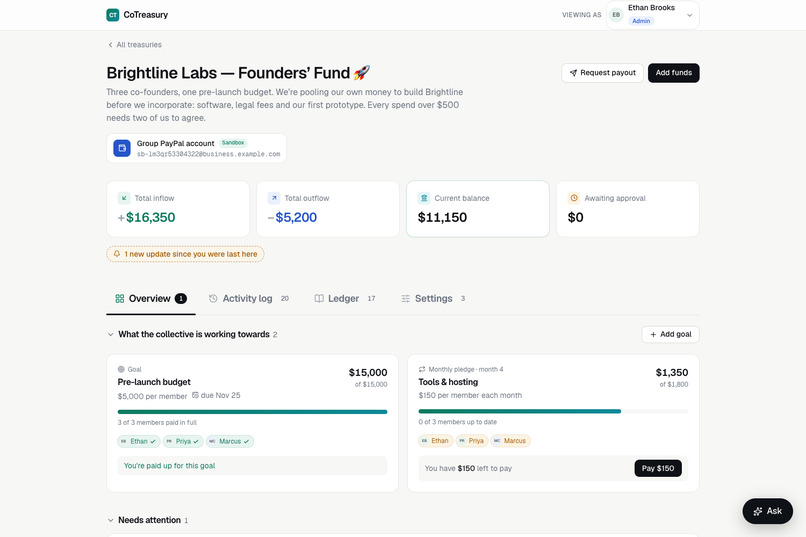Click the Ledger book icon
806x537 pixels.
(319, 299)
